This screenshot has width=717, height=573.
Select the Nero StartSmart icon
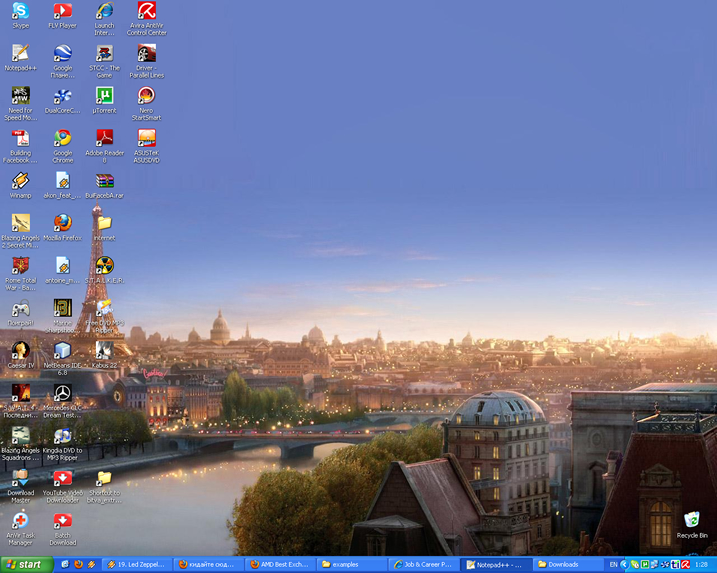pyautogui.click(x=146, y=96)
